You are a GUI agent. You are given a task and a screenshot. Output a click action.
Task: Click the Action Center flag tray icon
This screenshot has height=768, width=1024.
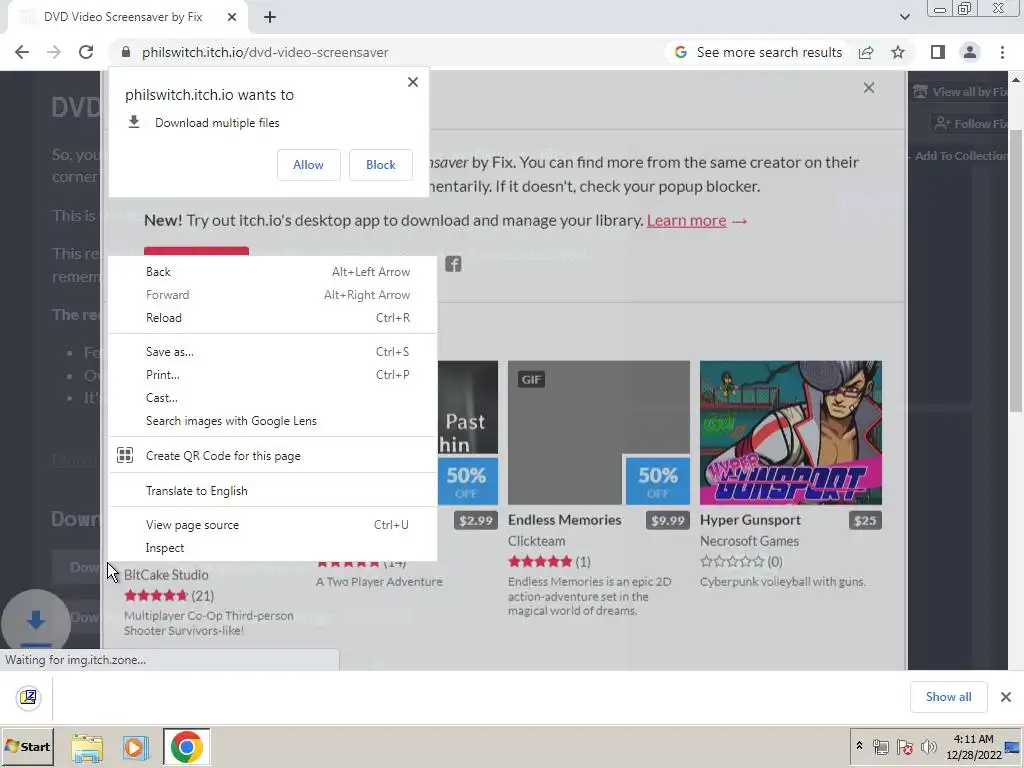pyautogui.click(x=904, y=747)
